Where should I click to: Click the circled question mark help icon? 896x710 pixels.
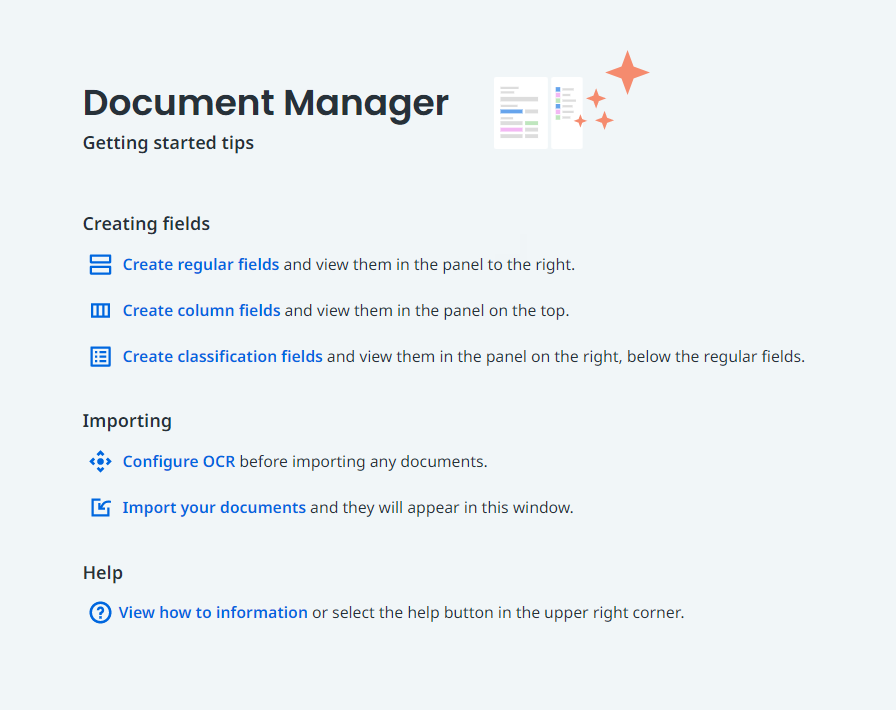tap(100, 612)
